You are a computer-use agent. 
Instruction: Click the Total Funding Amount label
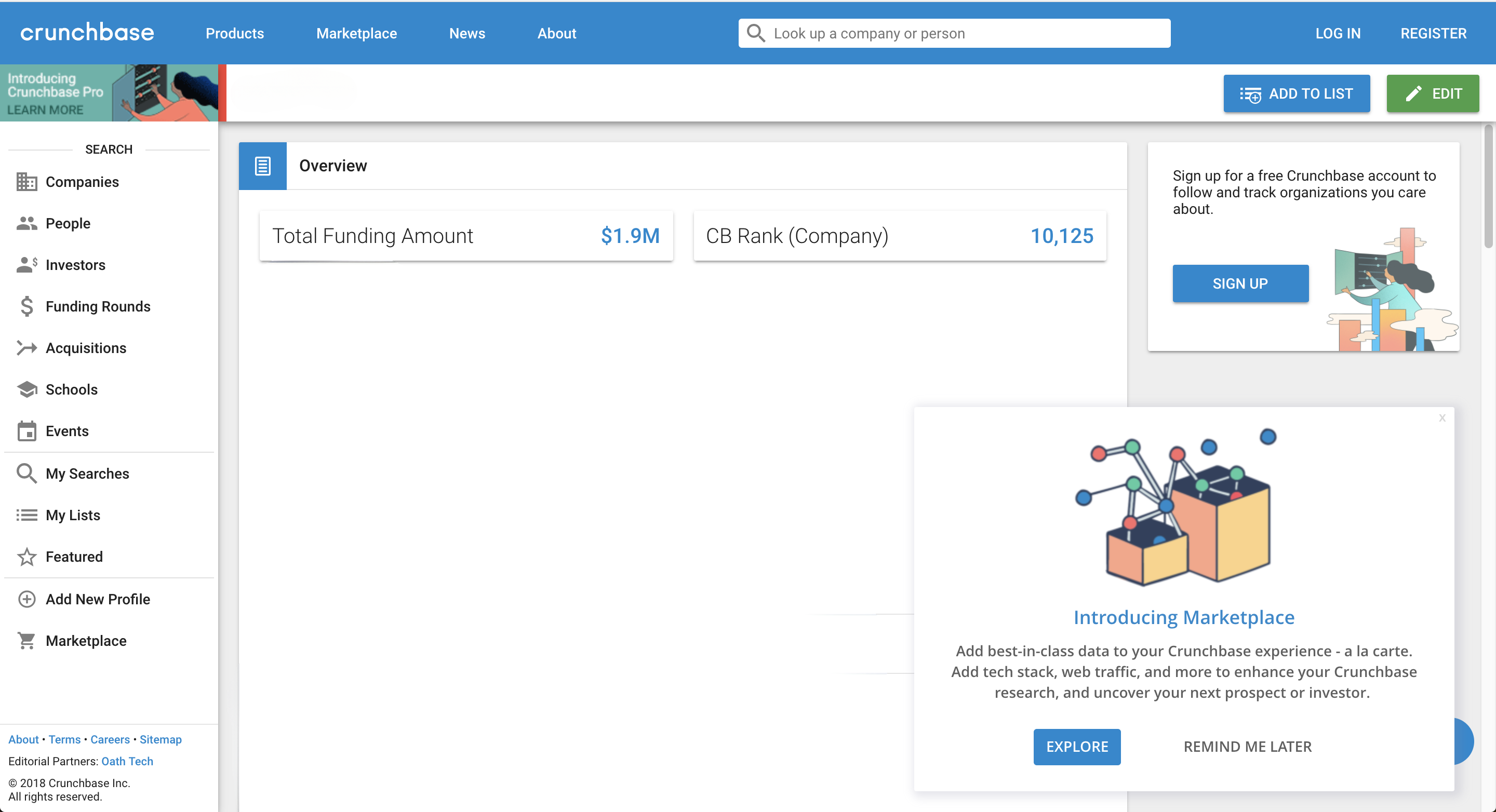pyautogui.click(x=372, y=236)
